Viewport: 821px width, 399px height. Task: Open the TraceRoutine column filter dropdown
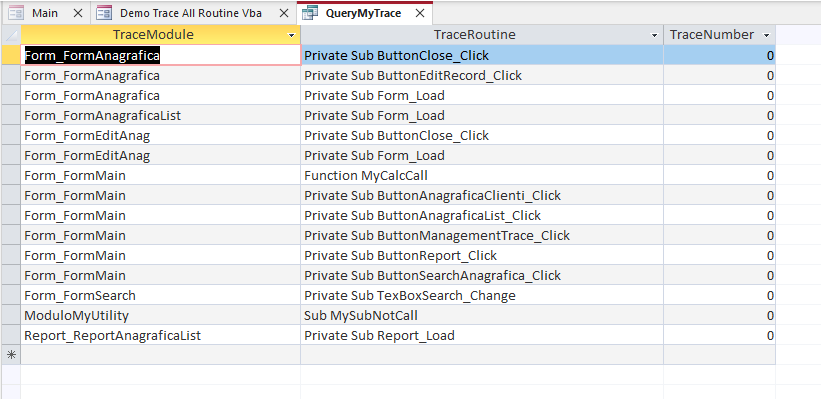click(654, 35)
